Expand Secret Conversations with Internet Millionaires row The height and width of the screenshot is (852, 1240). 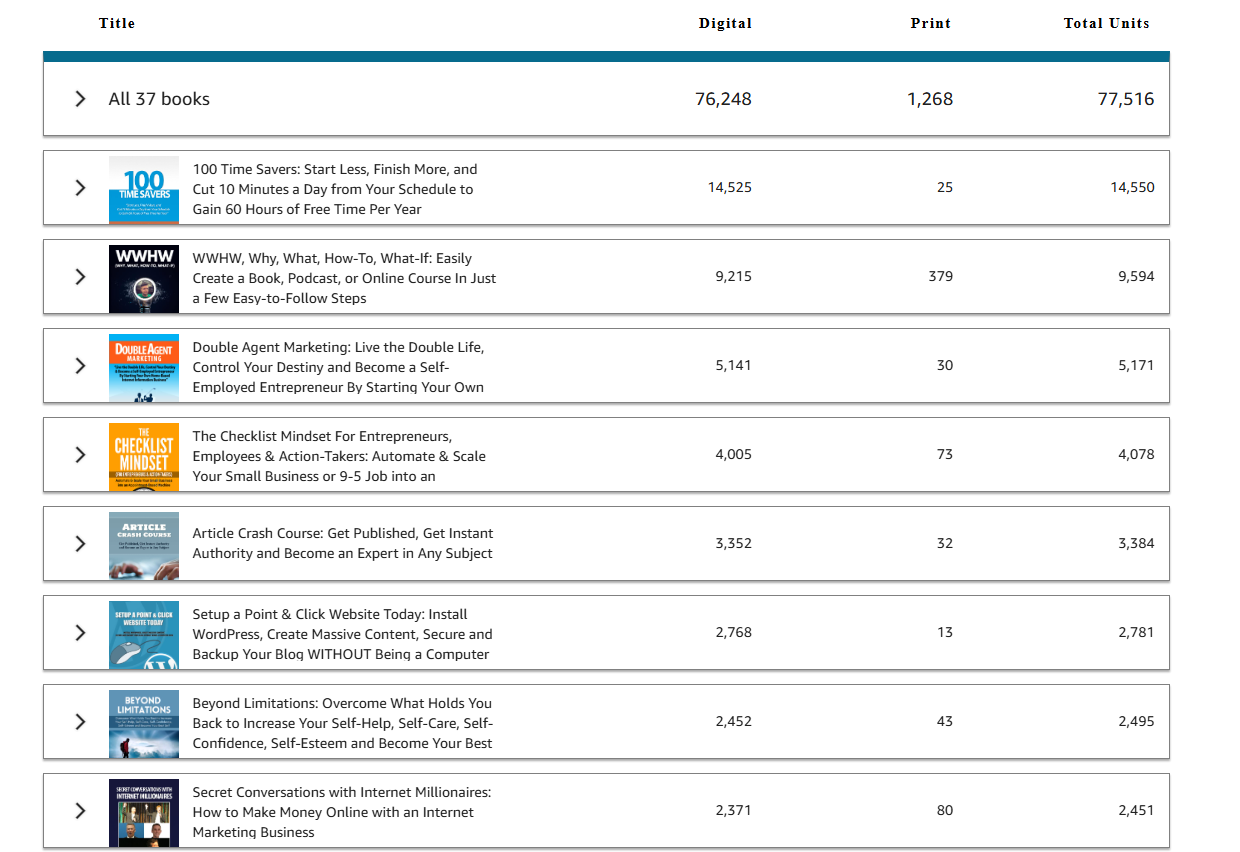pyautogui.click(x=81, y=811)
